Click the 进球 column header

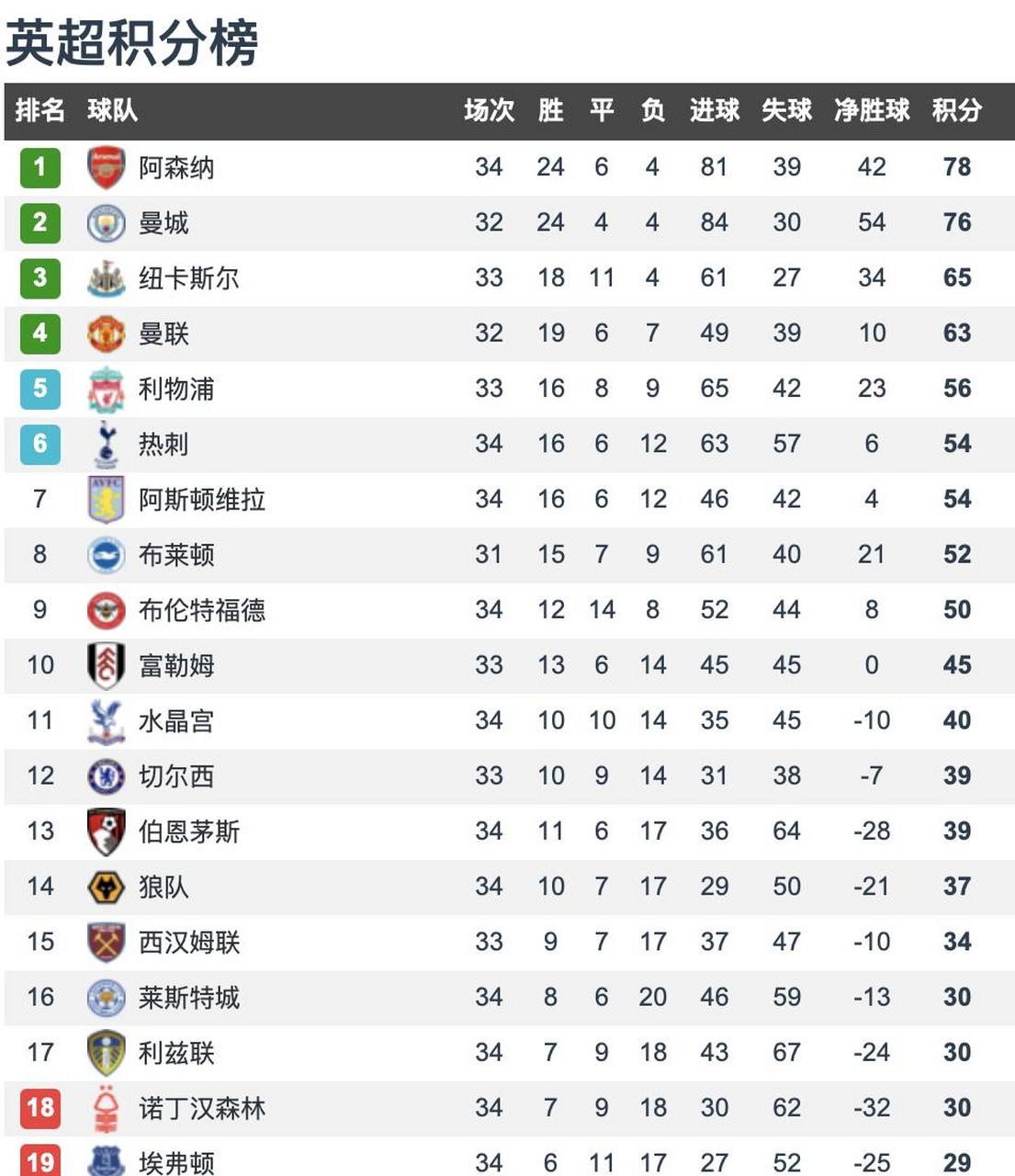[x=714, y=110]
